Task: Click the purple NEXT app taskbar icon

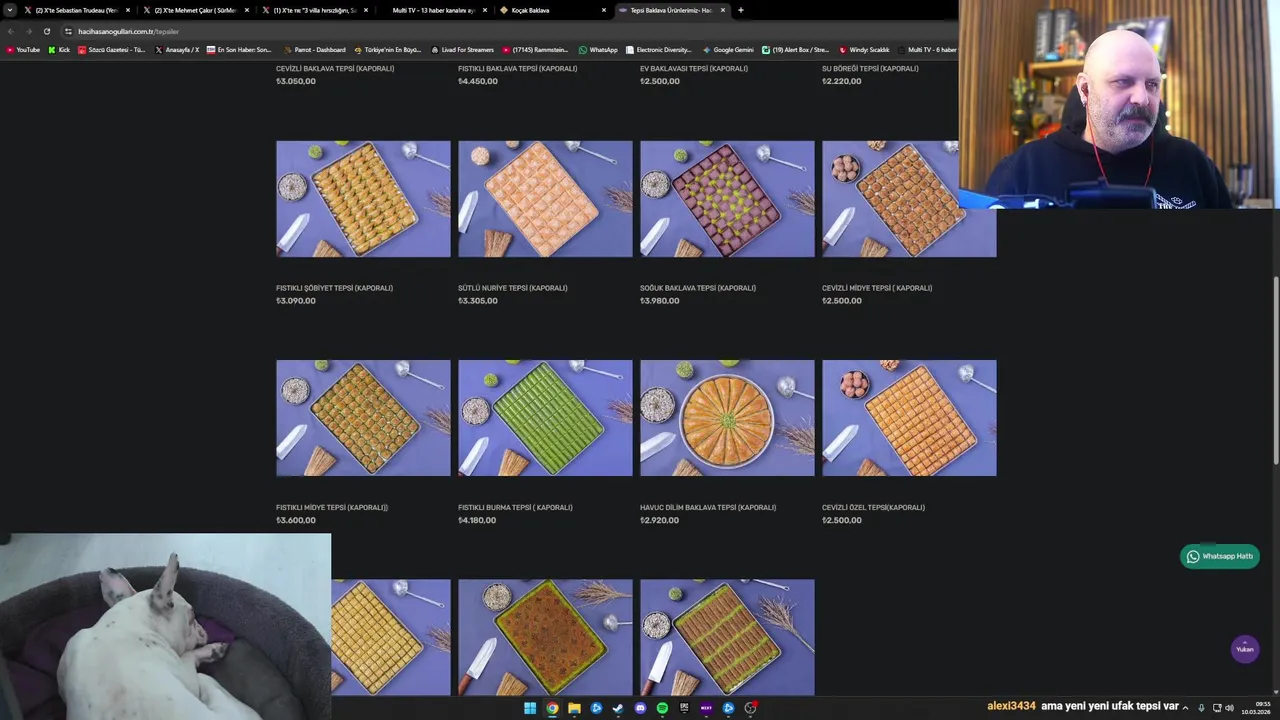Action: click(x=706, y=708)
